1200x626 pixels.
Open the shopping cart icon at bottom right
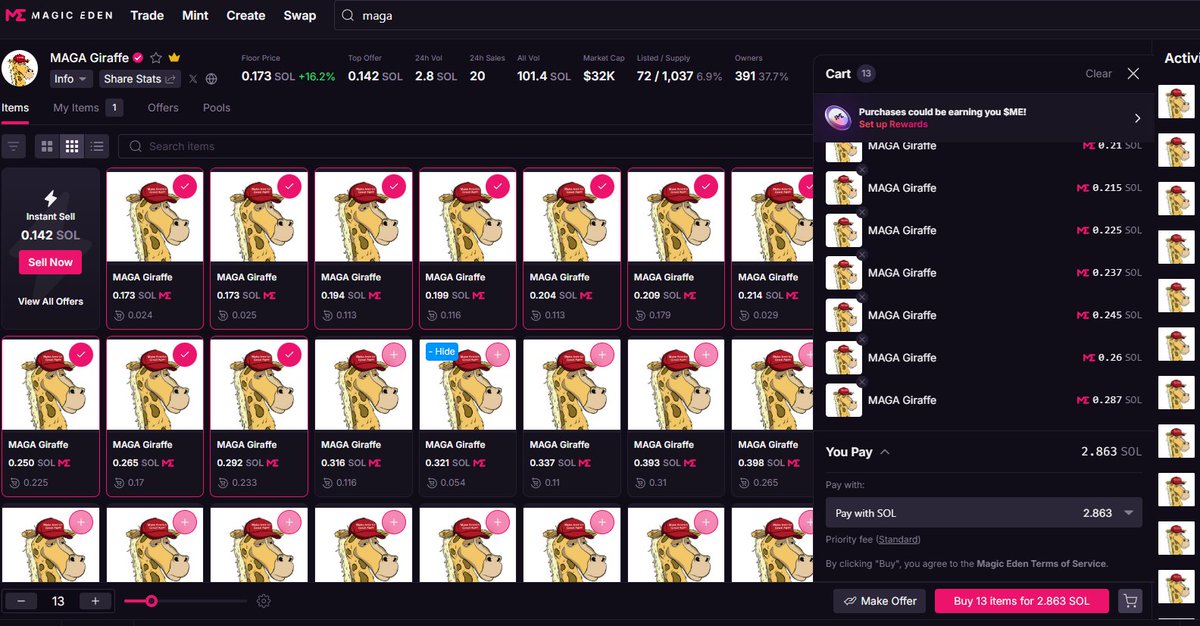1131,601
